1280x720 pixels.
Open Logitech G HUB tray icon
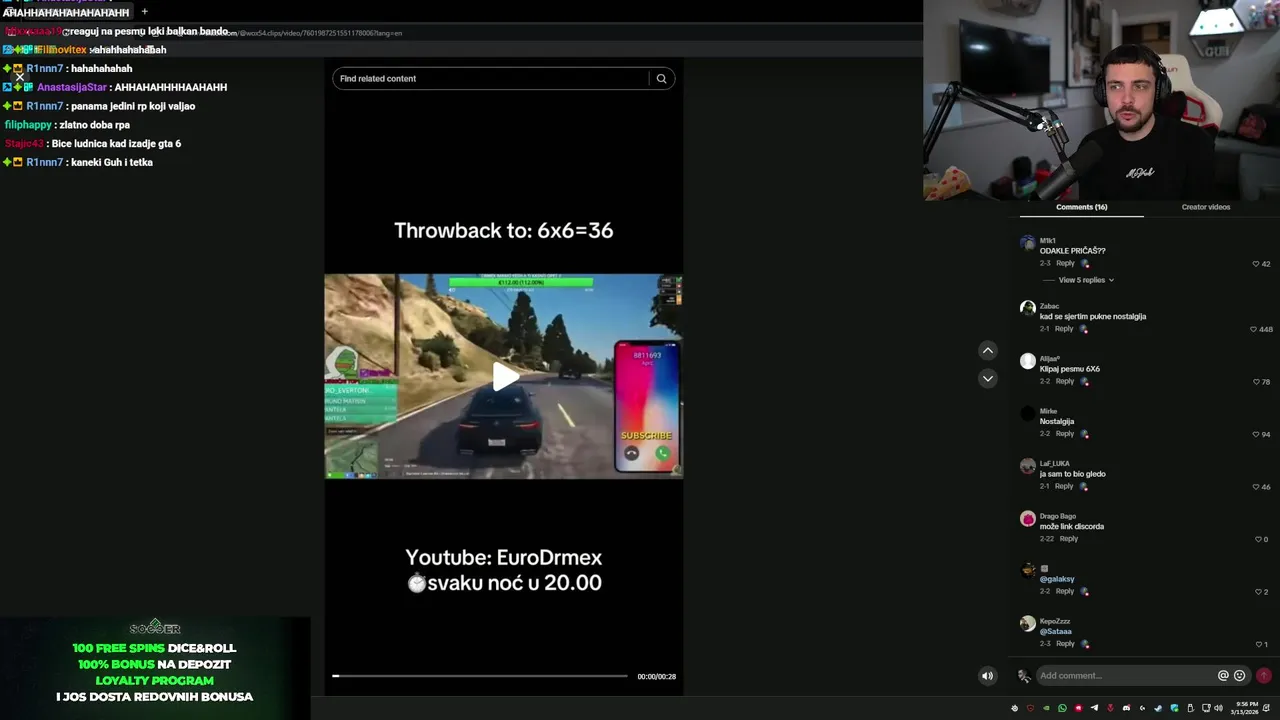(x=1142, y=708)
